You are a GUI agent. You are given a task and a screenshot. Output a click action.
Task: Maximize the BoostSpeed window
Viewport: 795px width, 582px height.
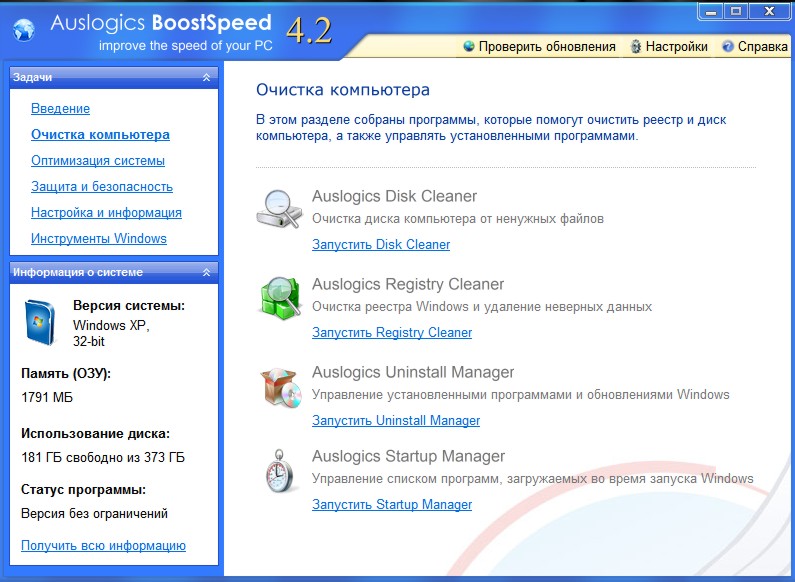[x=736, y=11]
